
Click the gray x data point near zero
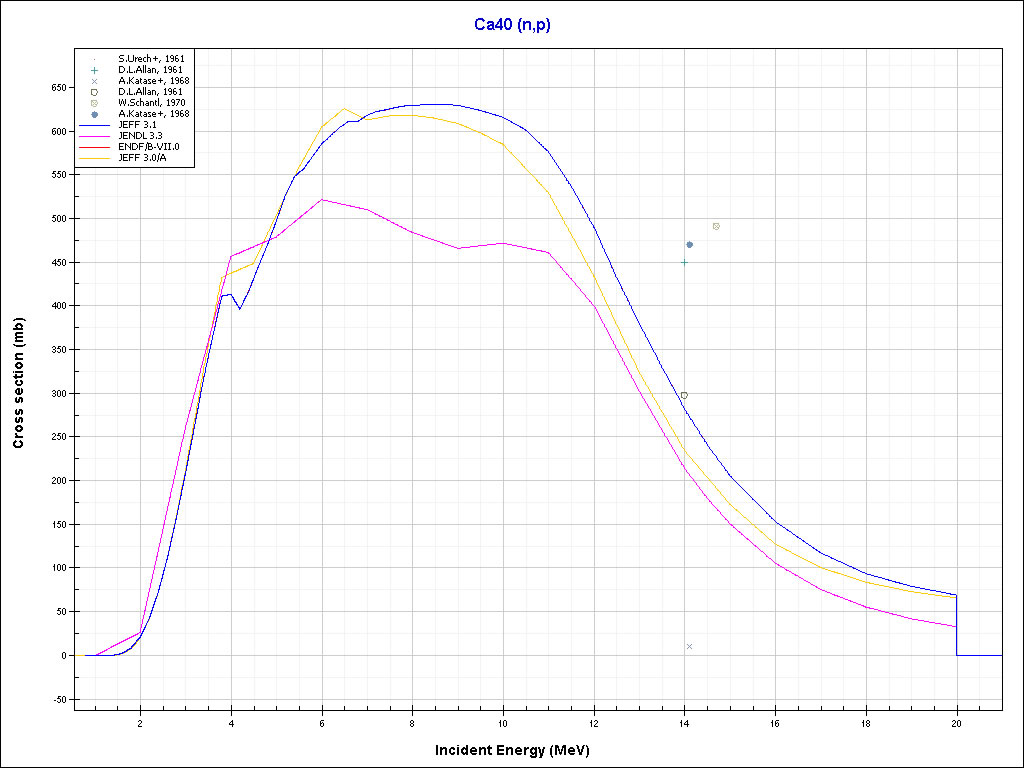click(x=690, y=646)
